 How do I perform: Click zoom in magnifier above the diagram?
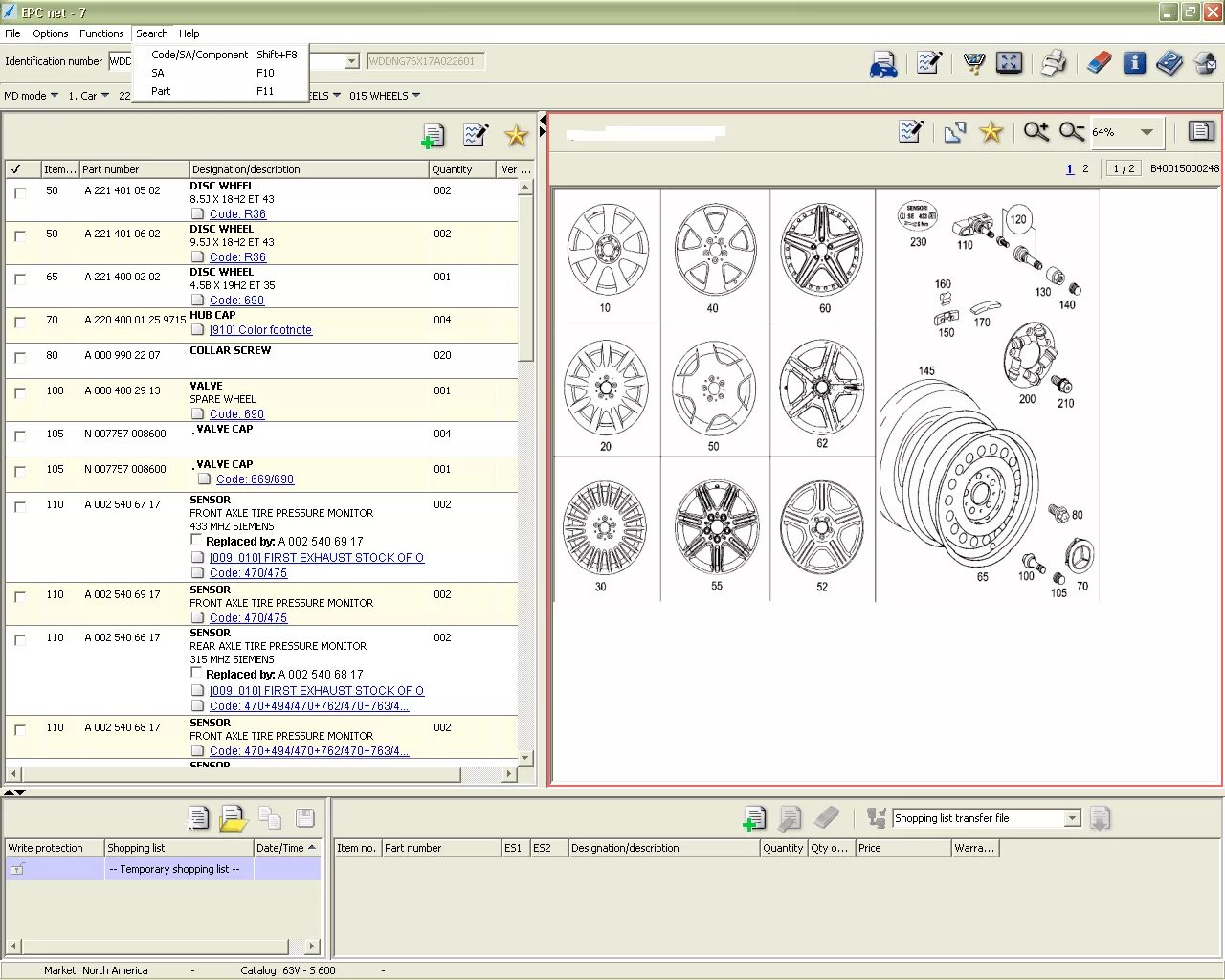click(1036, 132)
